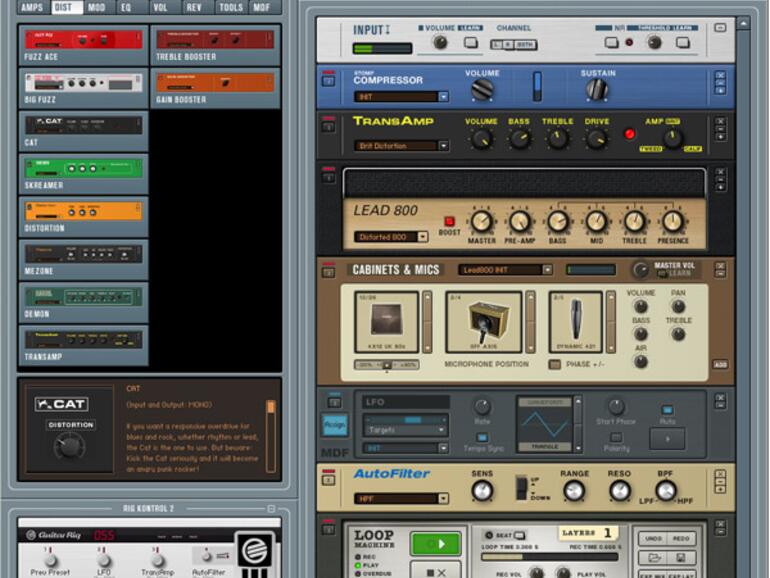Toggle Cabinets & Mics power button
The width and height of the screenshot is (770, 578).
[329, 272]
